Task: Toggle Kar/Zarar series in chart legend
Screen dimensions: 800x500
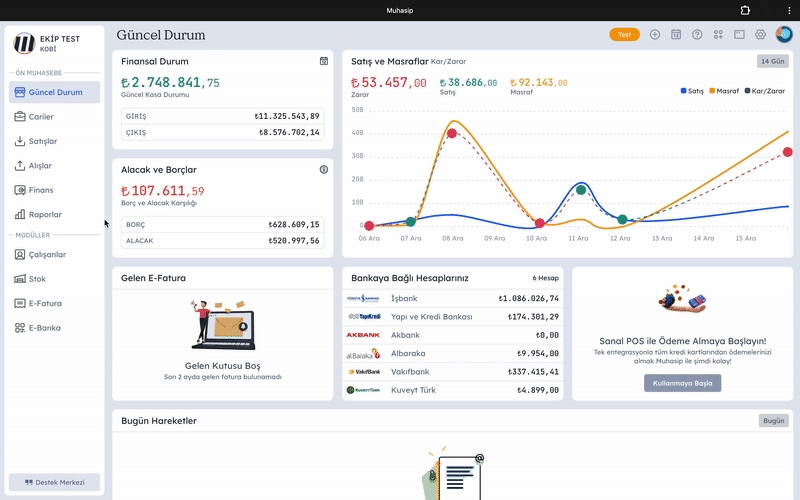Action: 766,91
